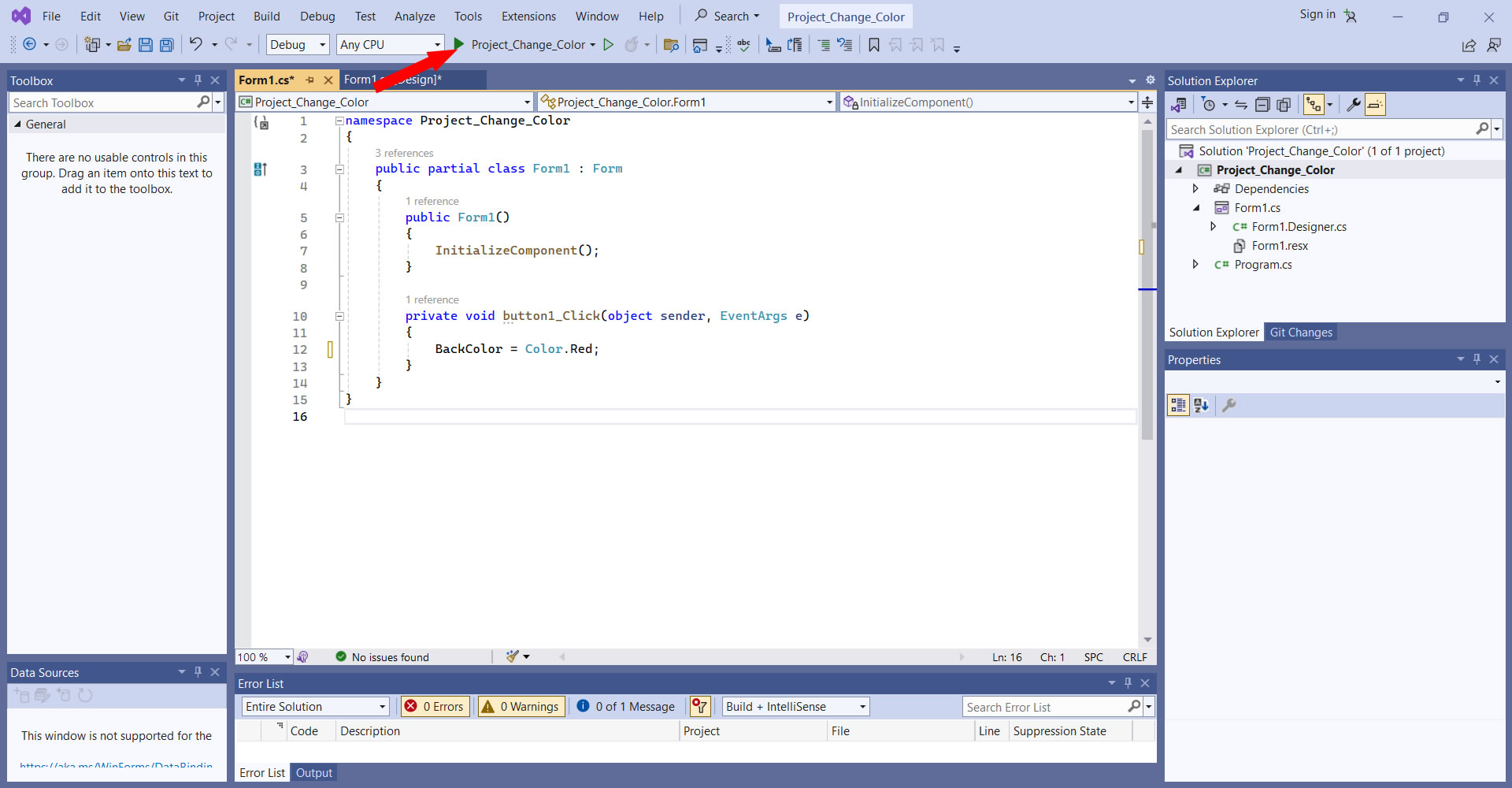Open Properties wrench in Solution Explorer toolbar

(x=1353, y=105)
